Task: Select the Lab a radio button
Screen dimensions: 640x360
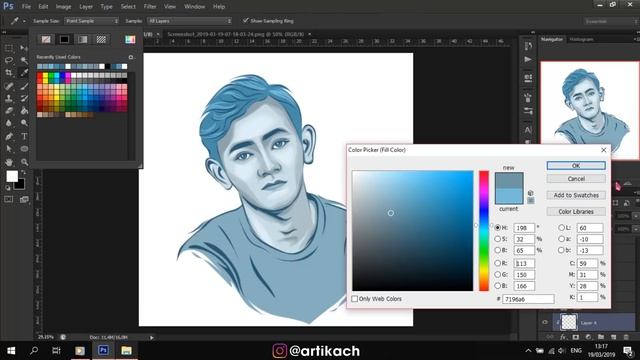Action: pos(562,239)
